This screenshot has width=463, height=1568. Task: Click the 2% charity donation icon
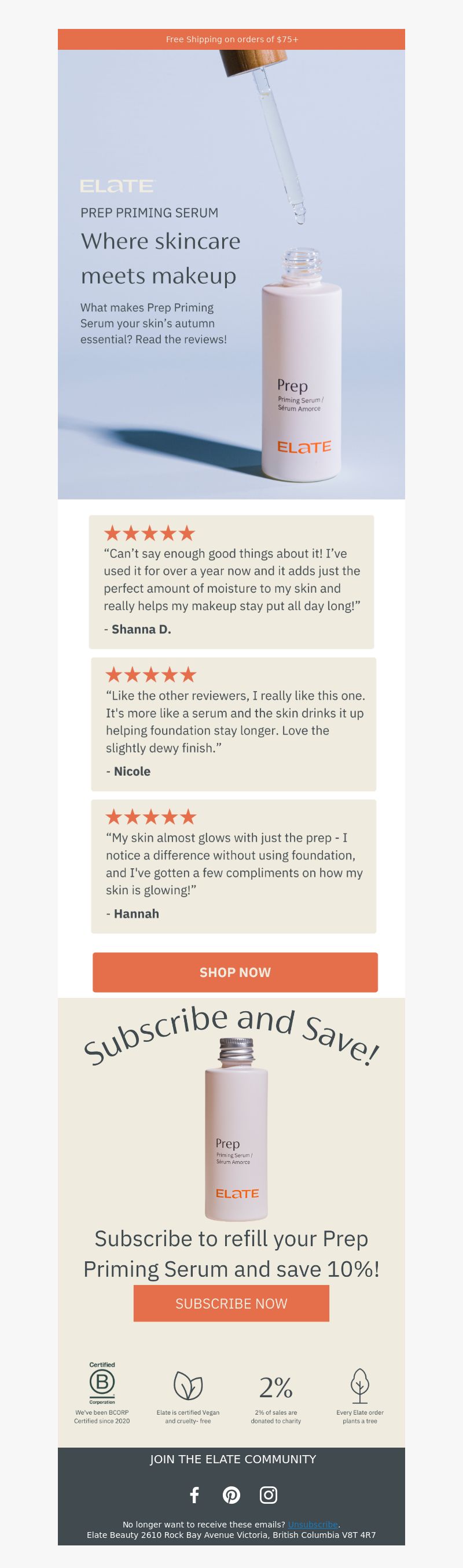point(275,1387)
